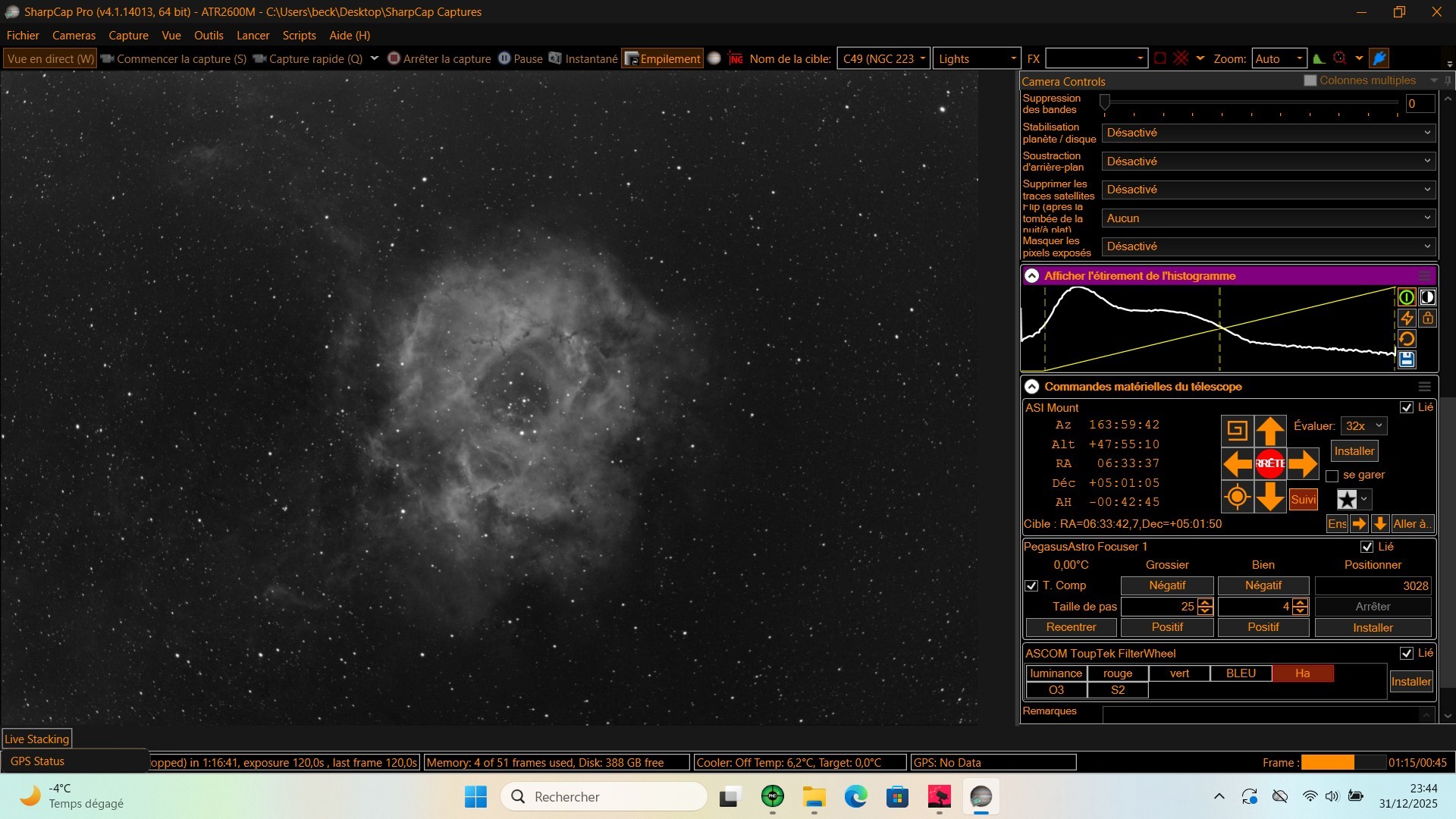
Task: Click the crosshair target icon in mount controls
Action: pyautogui.click(x=1238, y=497)
